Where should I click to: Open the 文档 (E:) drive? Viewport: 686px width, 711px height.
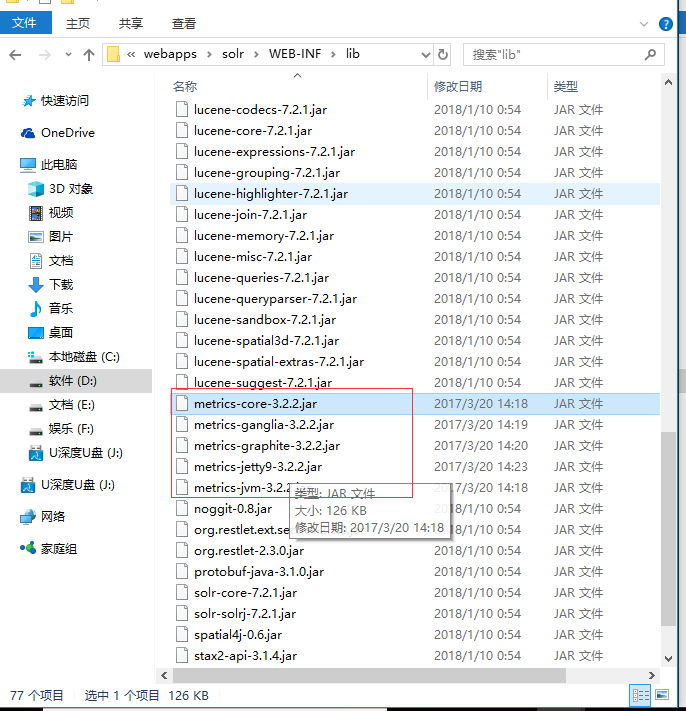pyautogui.click(x=71, y=405)
